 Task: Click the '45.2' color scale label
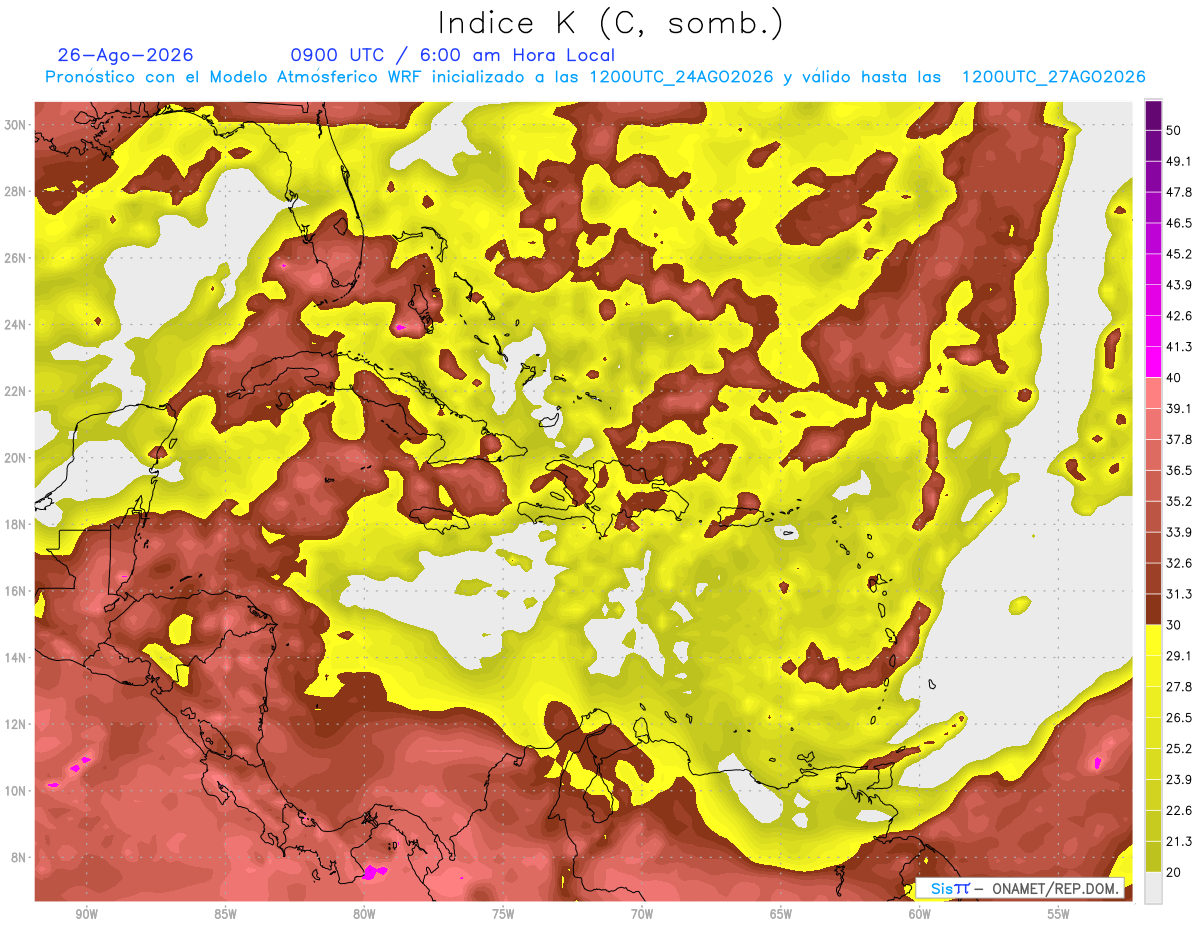(1179, 255)
